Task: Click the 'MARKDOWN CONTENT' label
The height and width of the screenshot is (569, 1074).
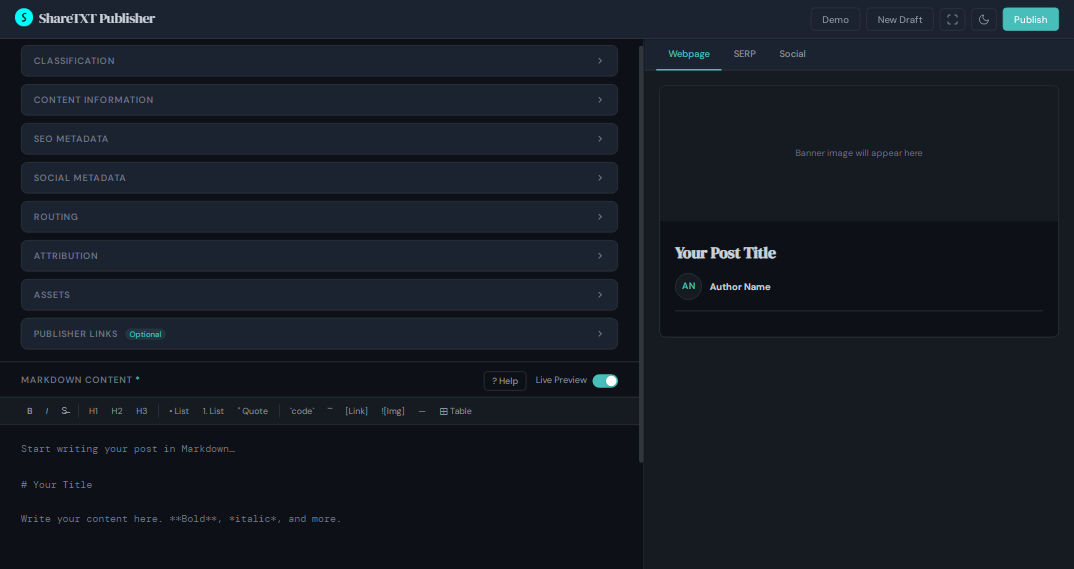Action: (77, 380)
